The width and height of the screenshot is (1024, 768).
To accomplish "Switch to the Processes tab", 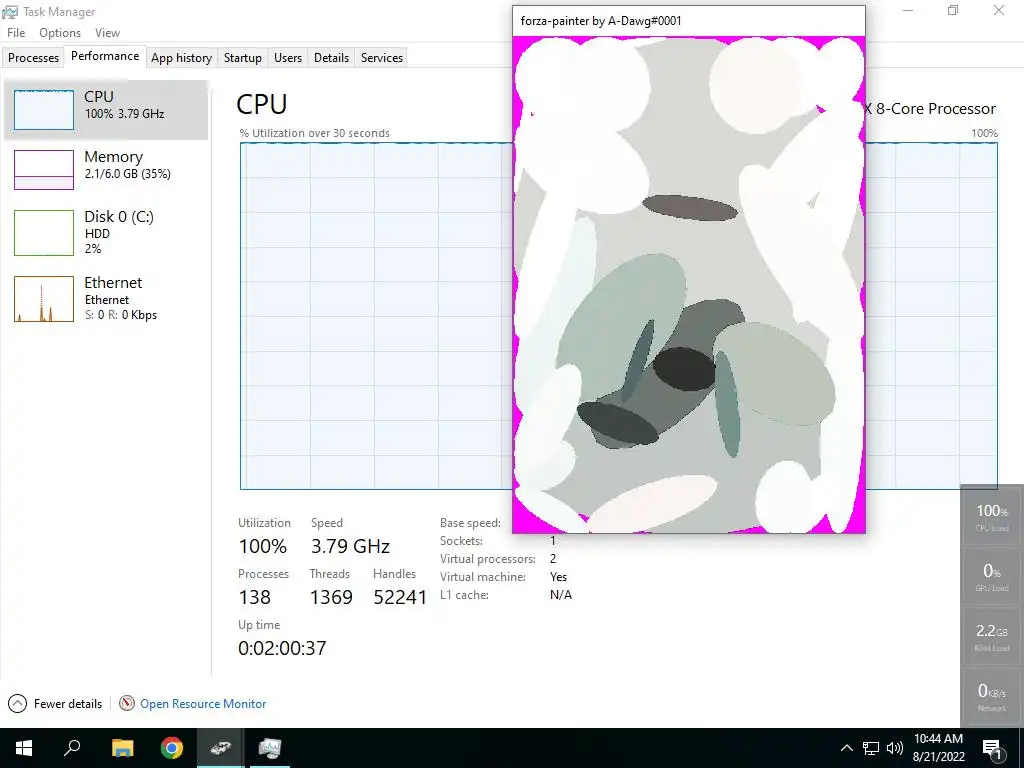I will (33, 57).
